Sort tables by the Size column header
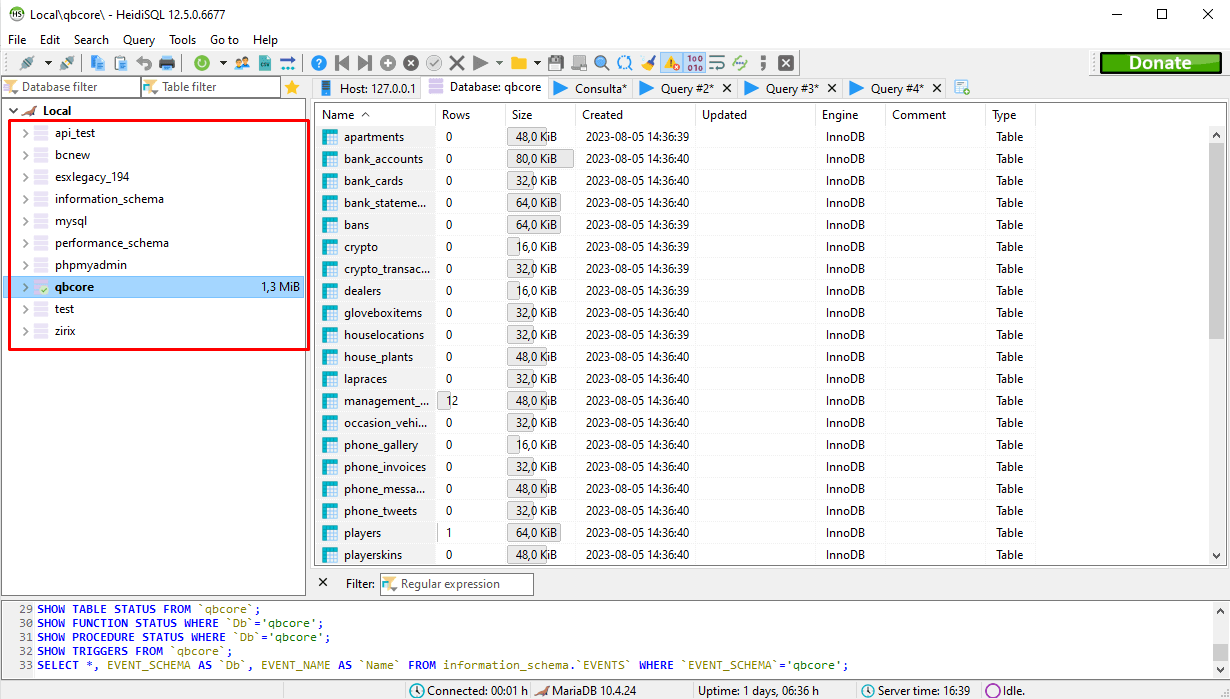1230x699 pixels. click(x=539, y=115)
